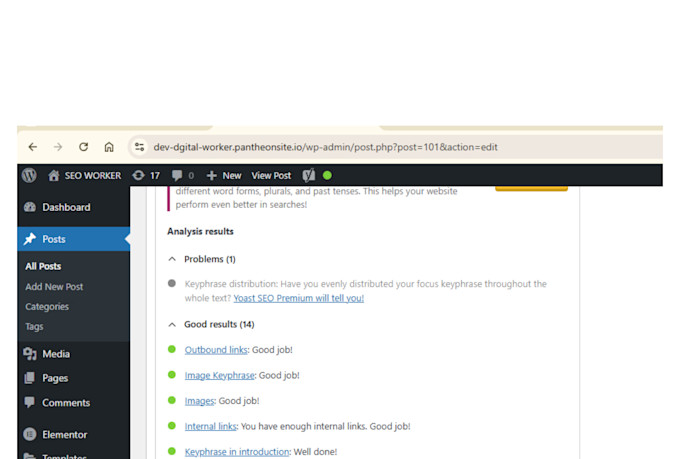
Task: Open Categories under Posts
Action: click(x=47, y=307)
